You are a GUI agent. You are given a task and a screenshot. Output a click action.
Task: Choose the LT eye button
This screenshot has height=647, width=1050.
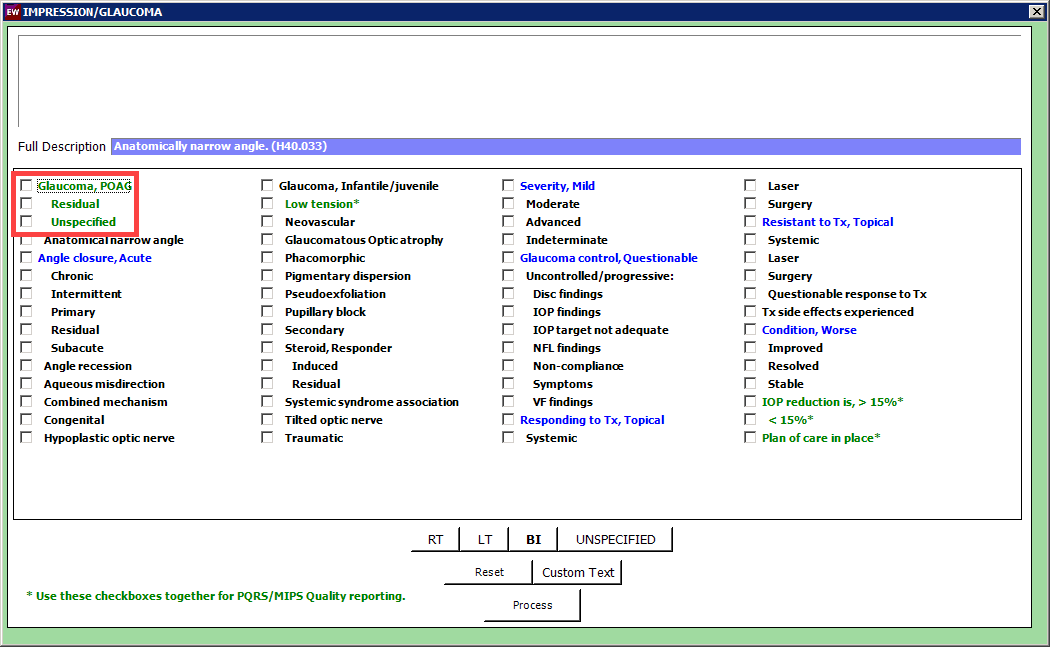(484, 539)
